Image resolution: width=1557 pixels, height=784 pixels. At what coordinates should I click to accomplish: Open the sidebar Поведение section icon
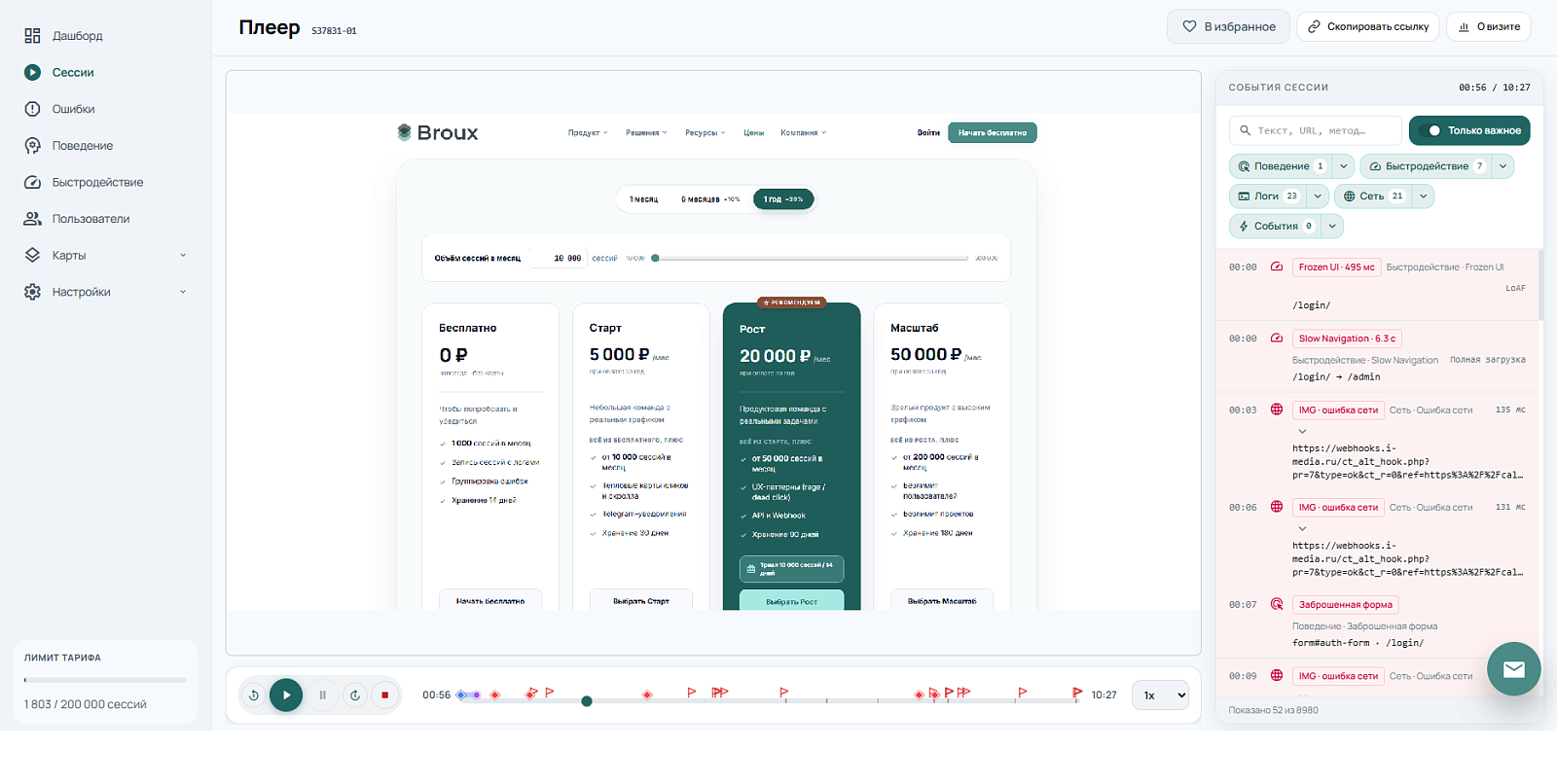click(32, 146)
